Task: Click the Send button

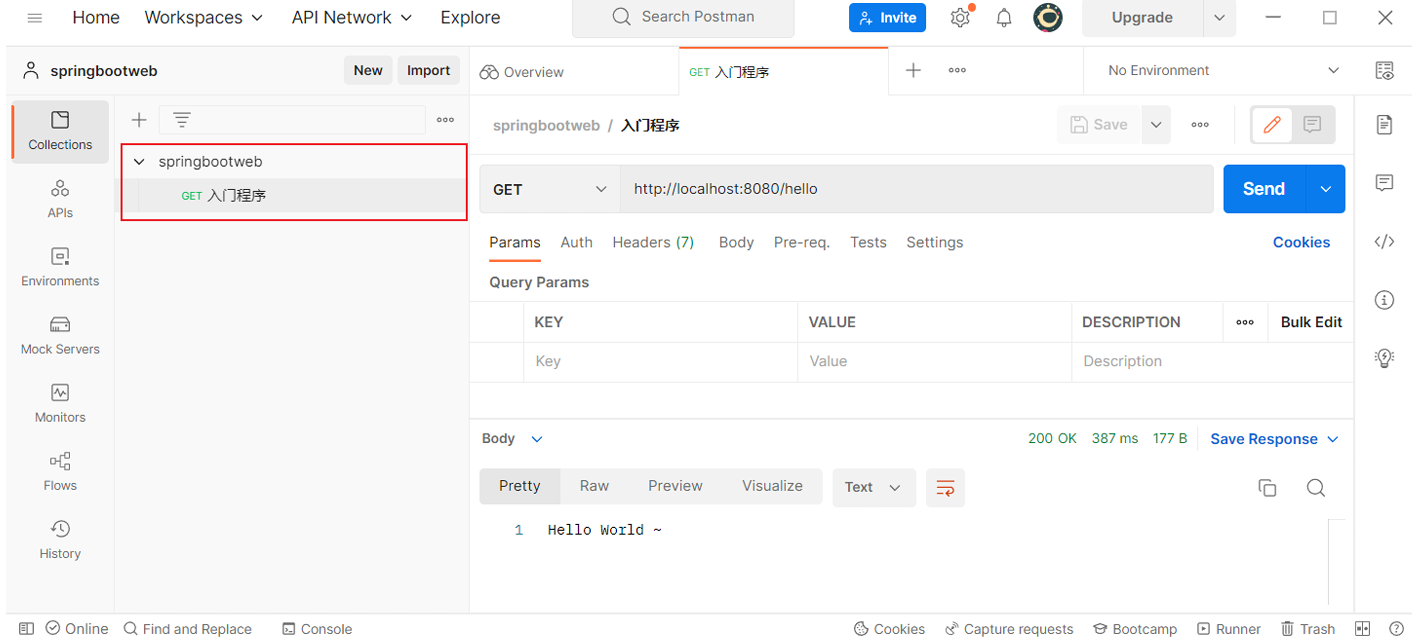Action: click(1264, 189)
